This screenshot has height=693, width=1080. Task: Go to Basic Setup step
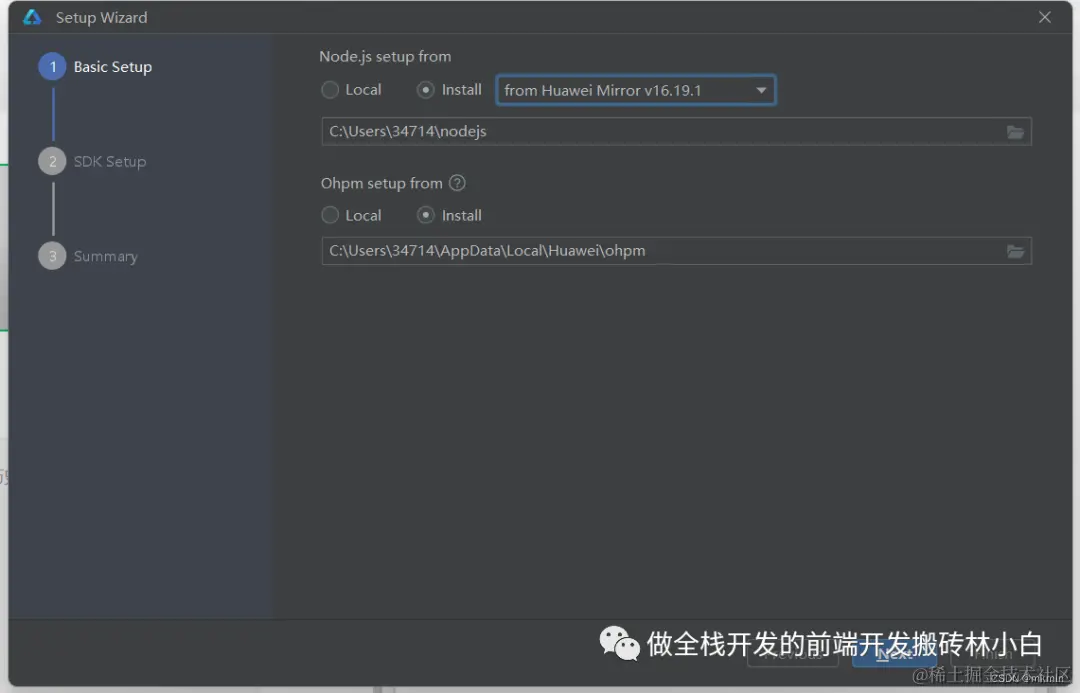[x=96, y=67]
